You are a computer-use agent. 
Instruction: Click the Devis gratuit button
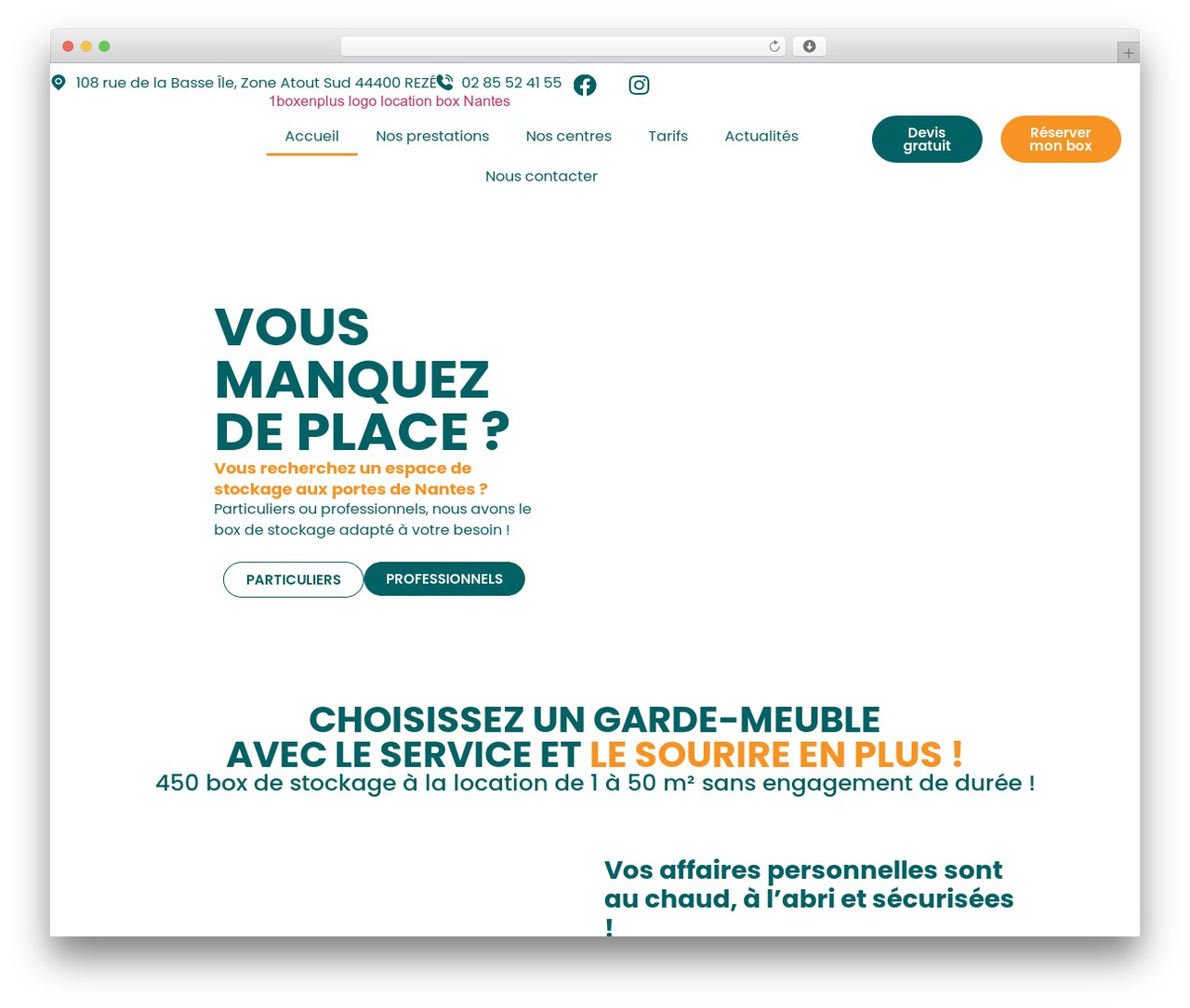pos(927,139)
